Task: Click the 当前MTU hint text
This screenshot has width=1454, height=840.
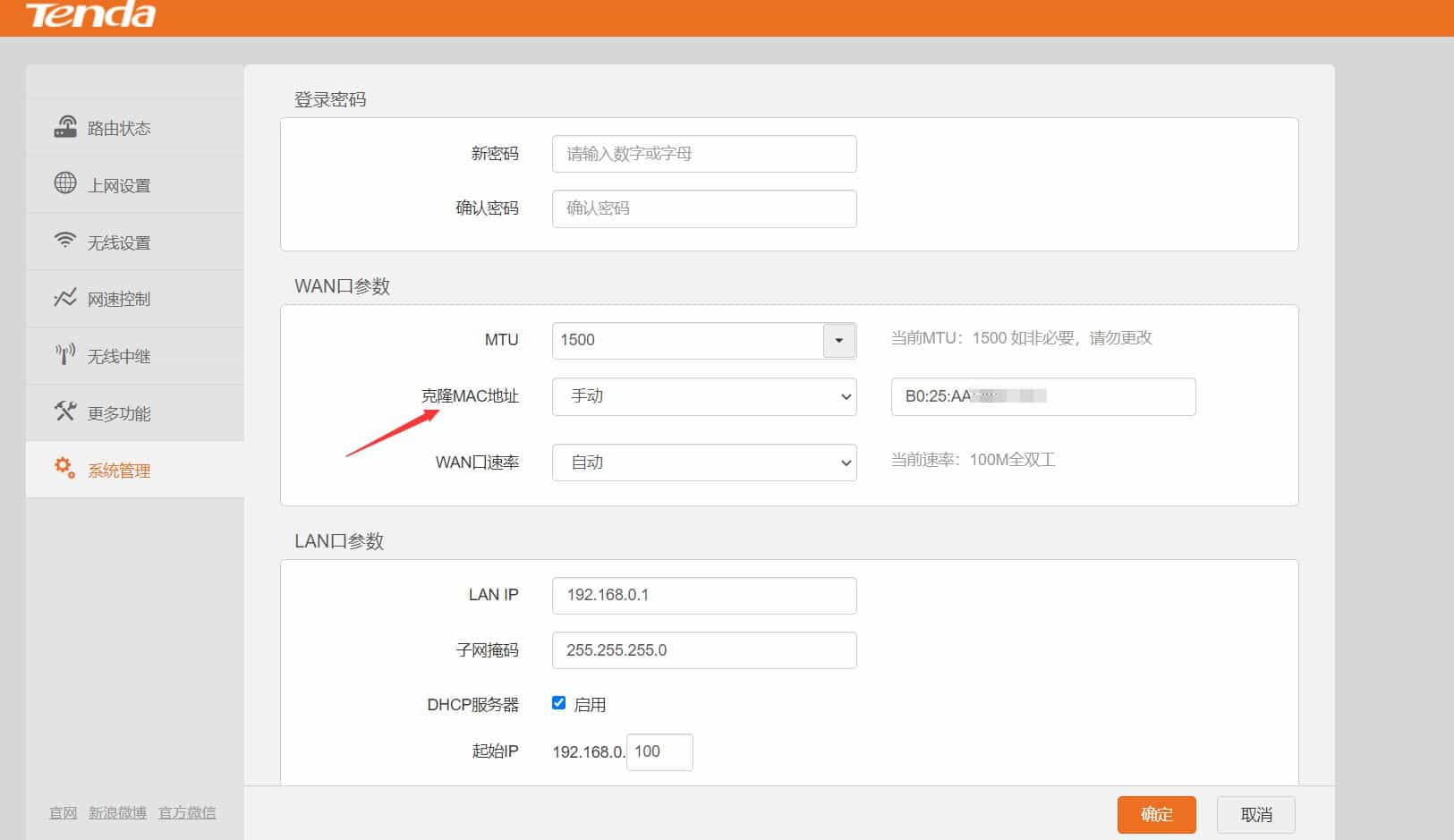Action: (1021, 338)
